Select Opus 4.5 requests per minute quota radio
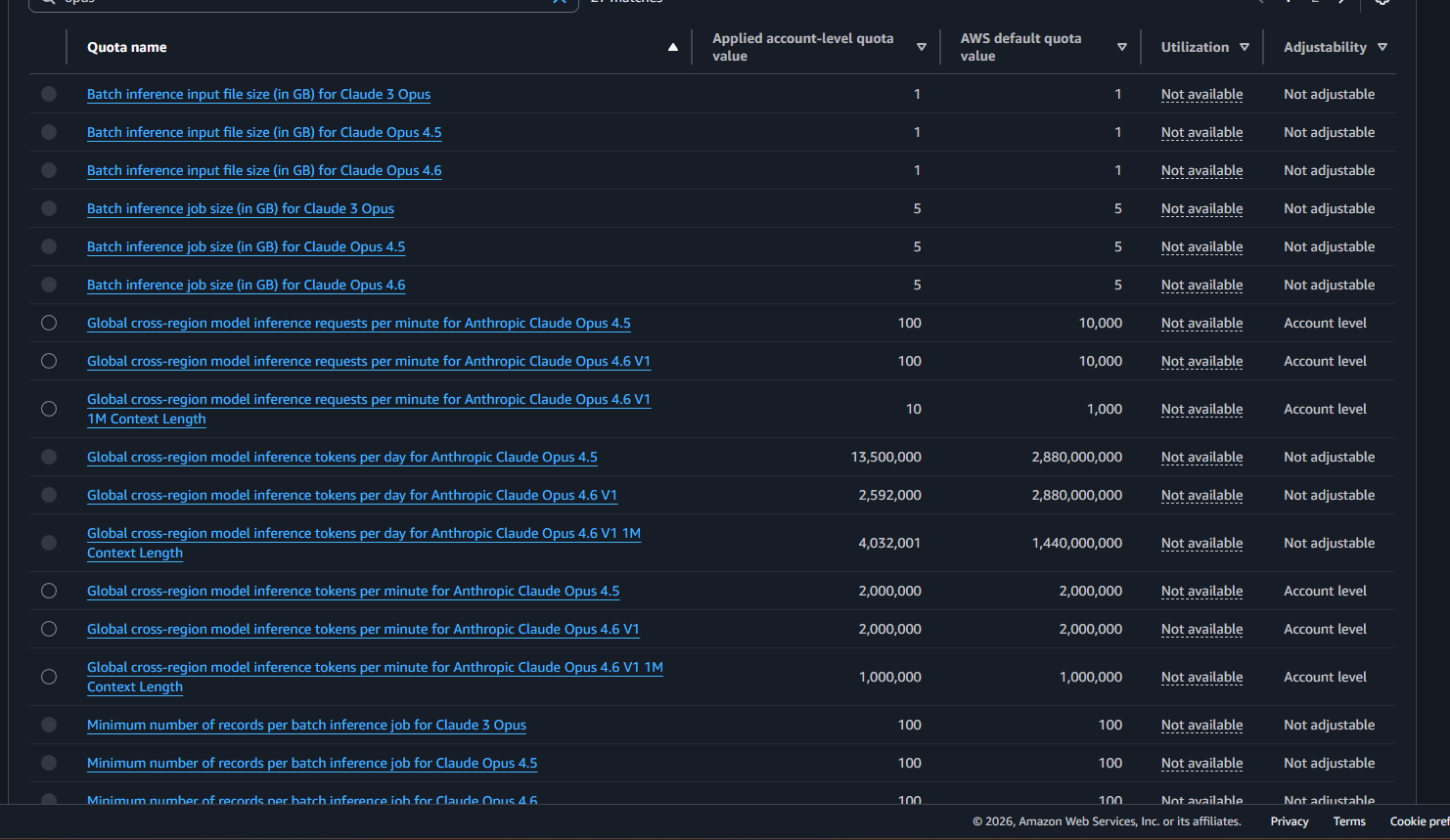The width and height of the screenshot is (1450, 840). point(49,323)
